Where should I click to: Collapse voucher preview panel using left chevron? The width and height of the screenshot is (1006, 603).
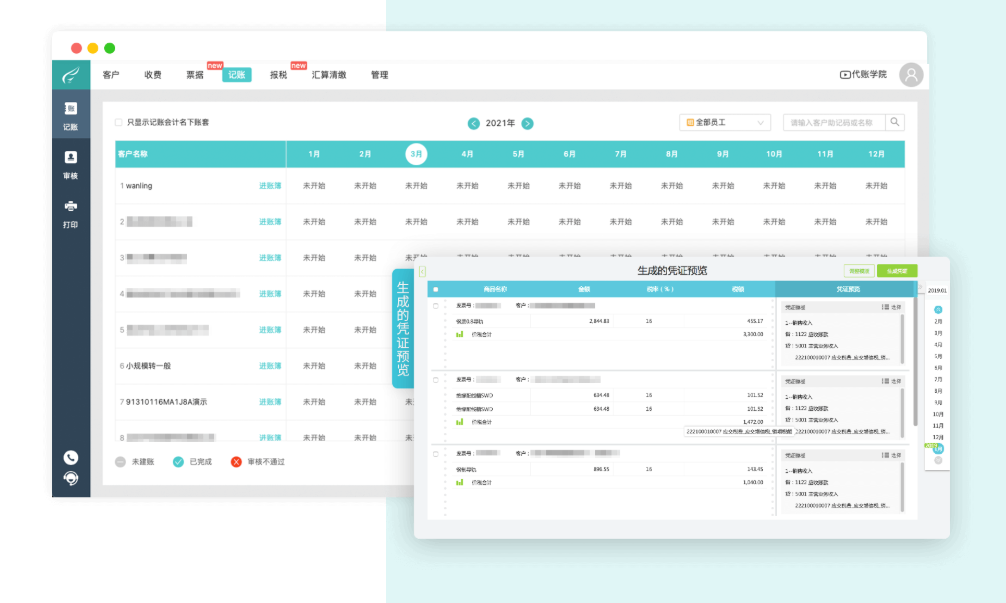point(423,271)
